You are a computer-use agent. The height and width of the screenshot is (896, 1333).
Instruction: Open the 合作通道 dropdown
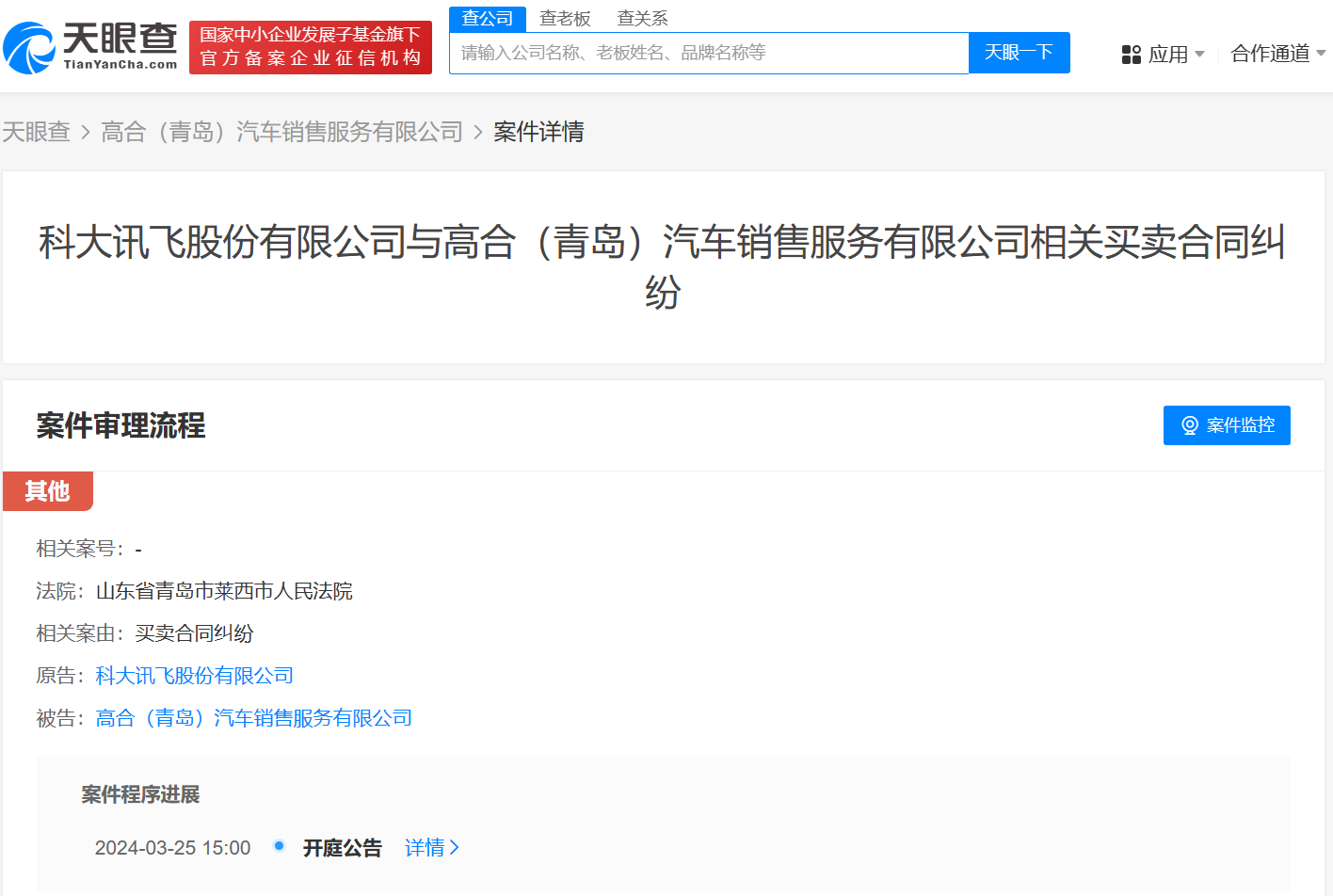(x=1277, y=54)
